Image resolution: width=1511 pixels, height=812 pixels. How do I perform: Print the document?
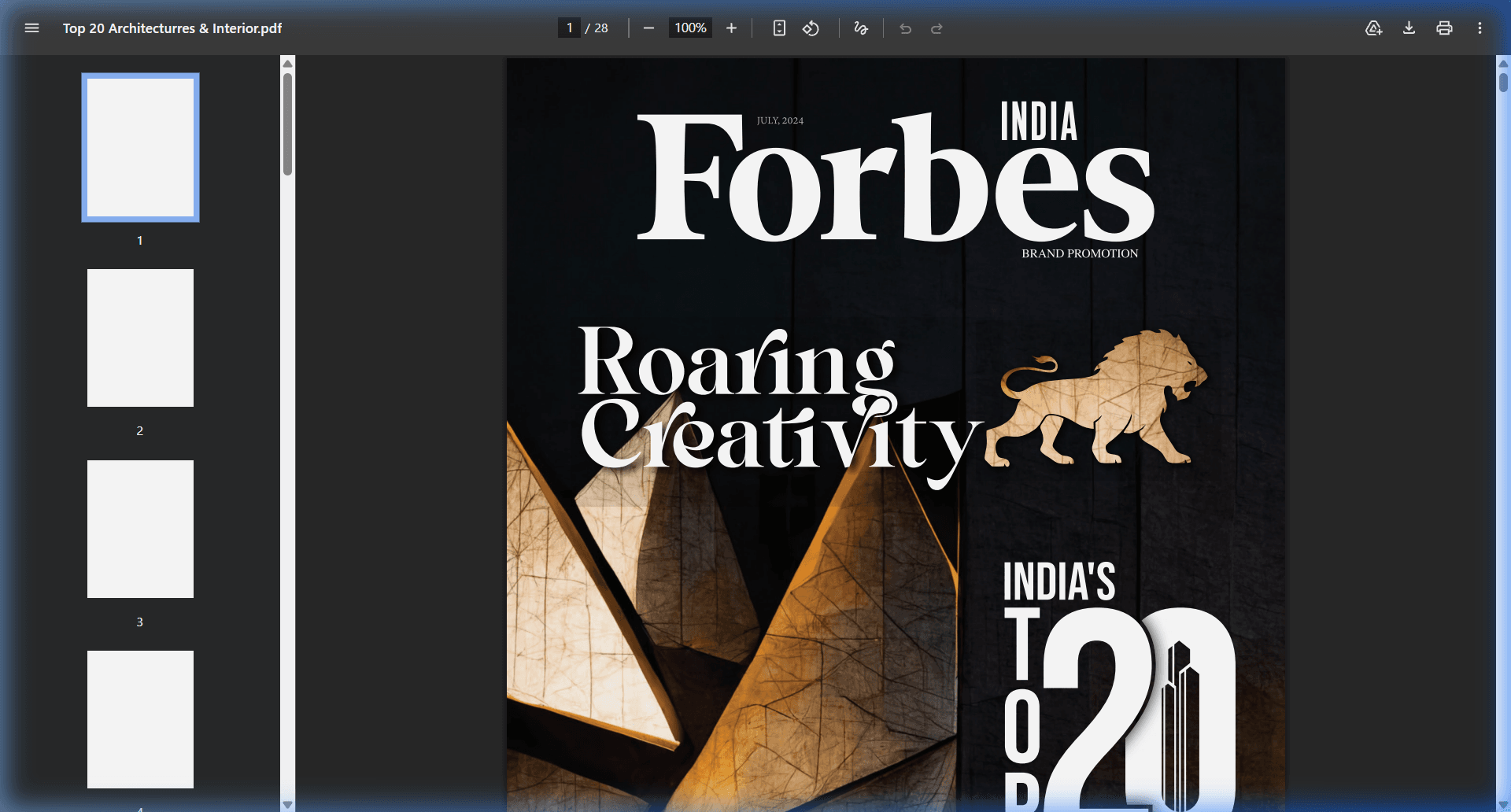click(1444, 28)
